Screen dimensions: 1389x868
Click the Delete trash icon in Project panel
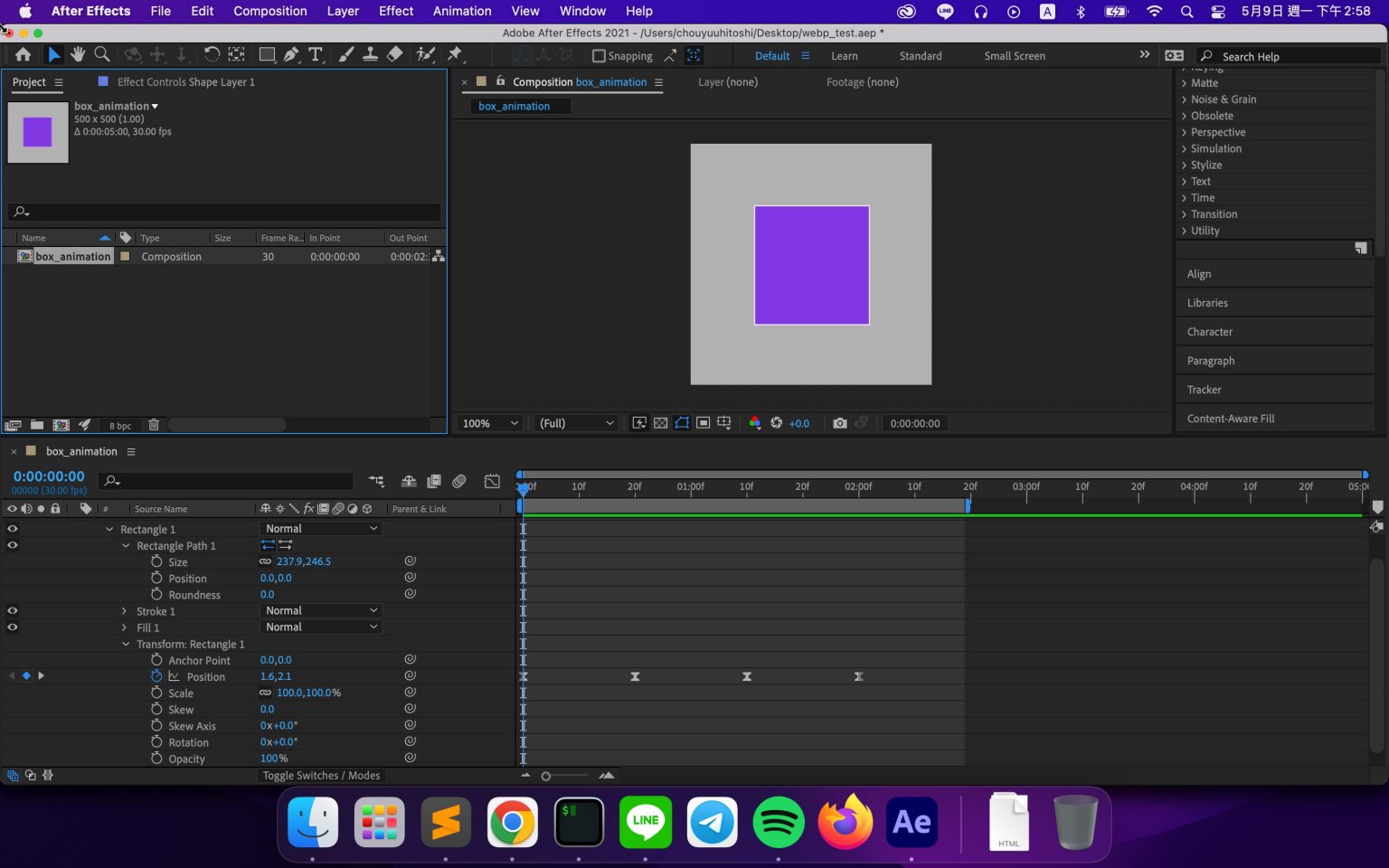[x=154, y=425]
